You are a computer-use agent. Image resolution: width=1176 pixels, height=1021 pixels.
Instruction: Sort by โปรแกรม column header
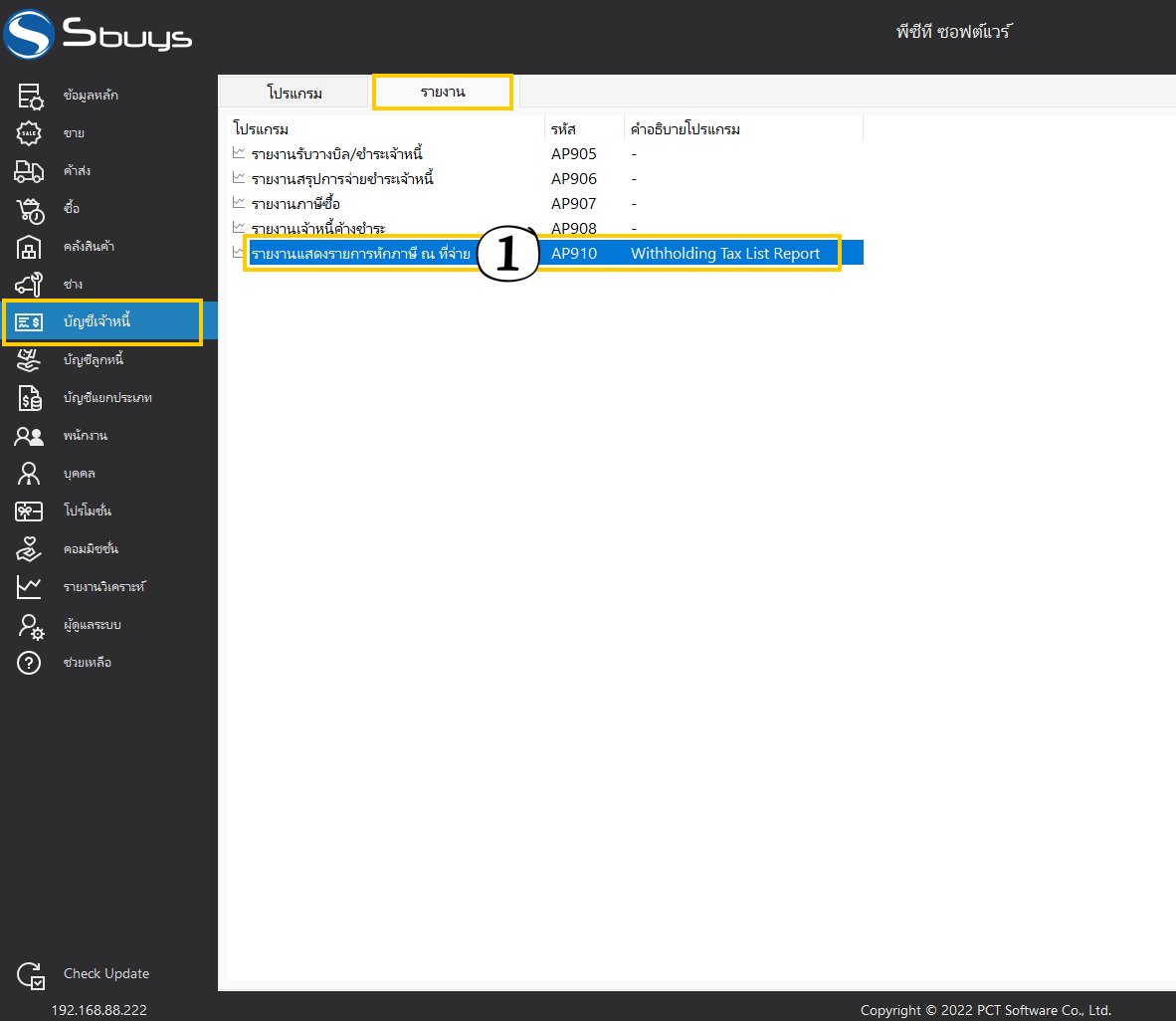[261, 129]
